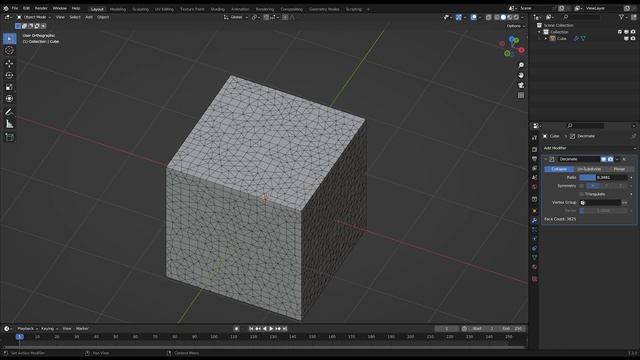
Task: Toggle exclude checkbox for Collection
Action: (x=620, y=32)
